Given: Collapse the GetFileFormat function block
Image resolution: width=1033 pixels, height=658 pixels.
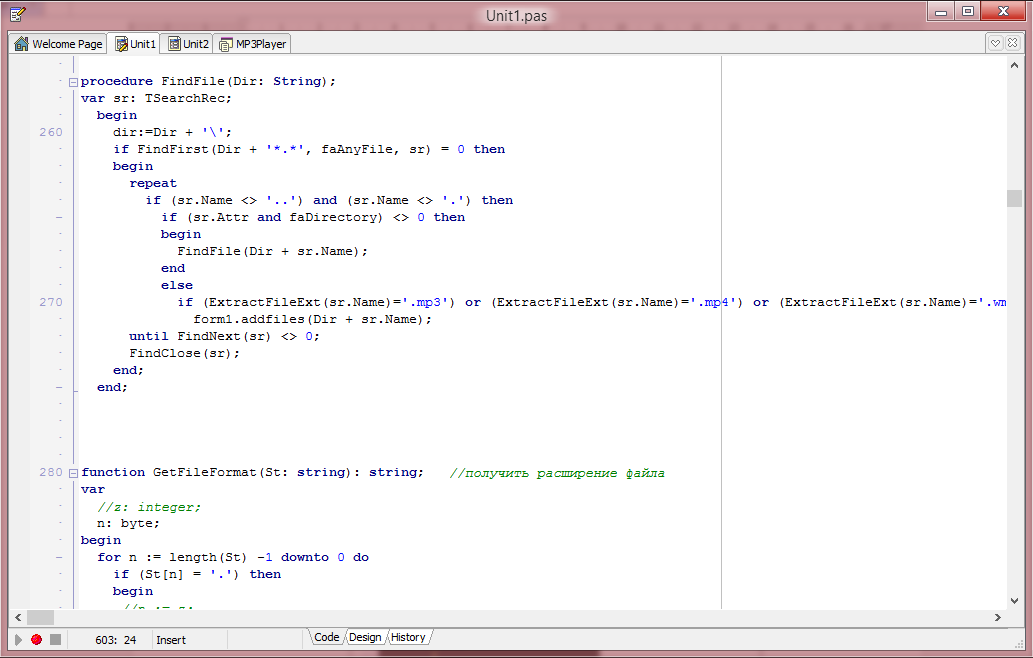Looking at the screenshot, I should (x=73, y=473).
